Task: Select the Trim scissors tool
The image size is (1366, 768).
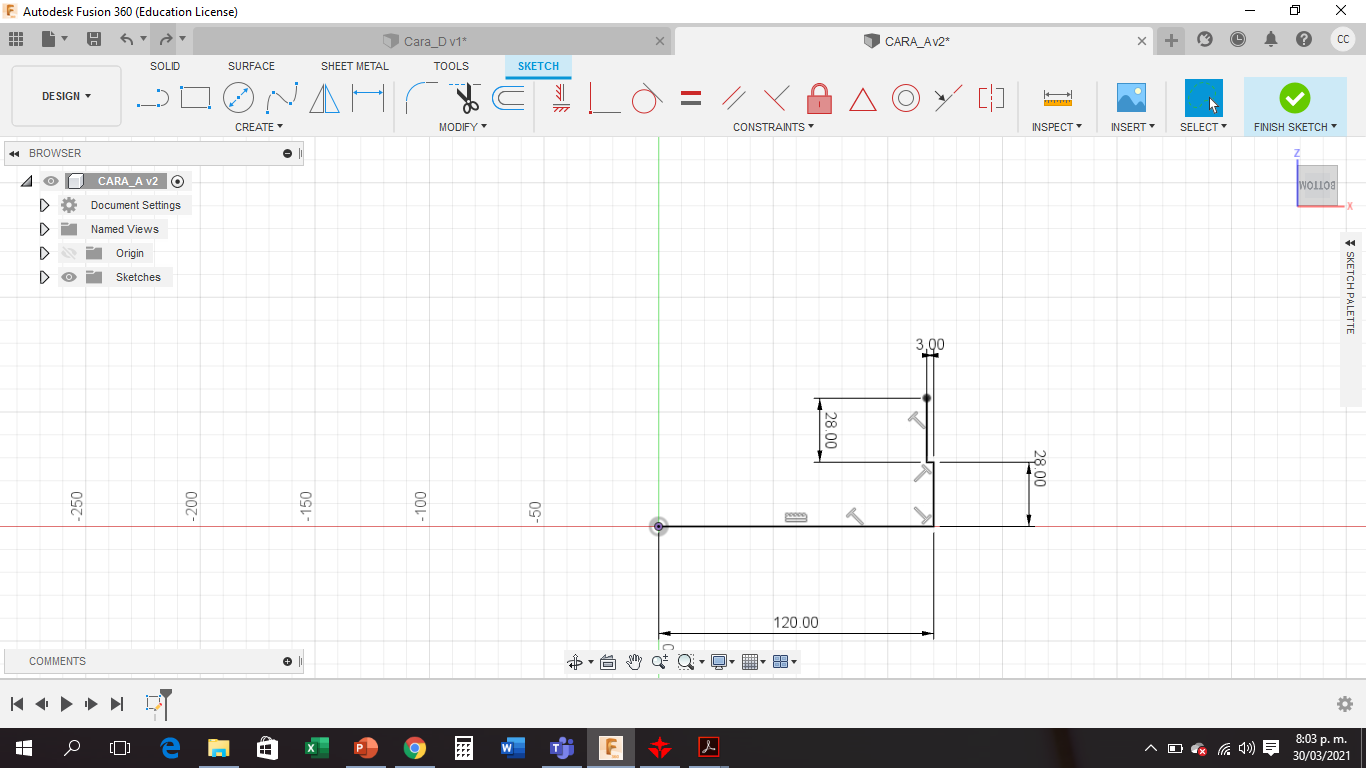Action: pos(465,98)
